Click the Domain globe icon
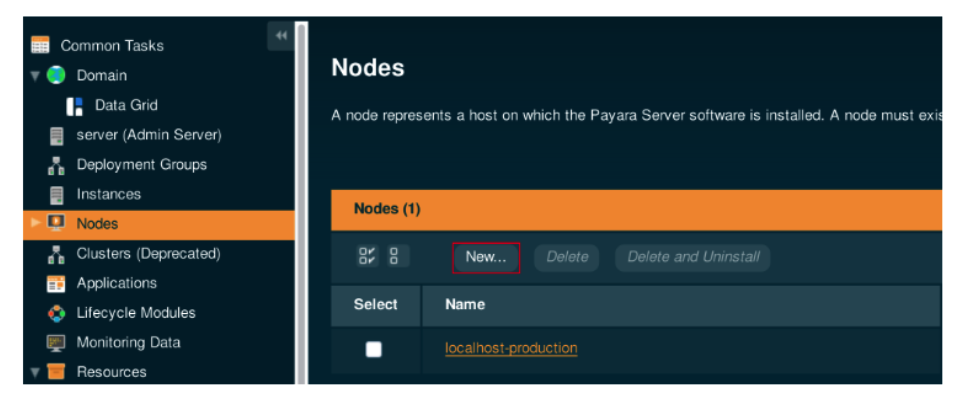The width and height of the screenshot is (968, 410). click(56, 75)
